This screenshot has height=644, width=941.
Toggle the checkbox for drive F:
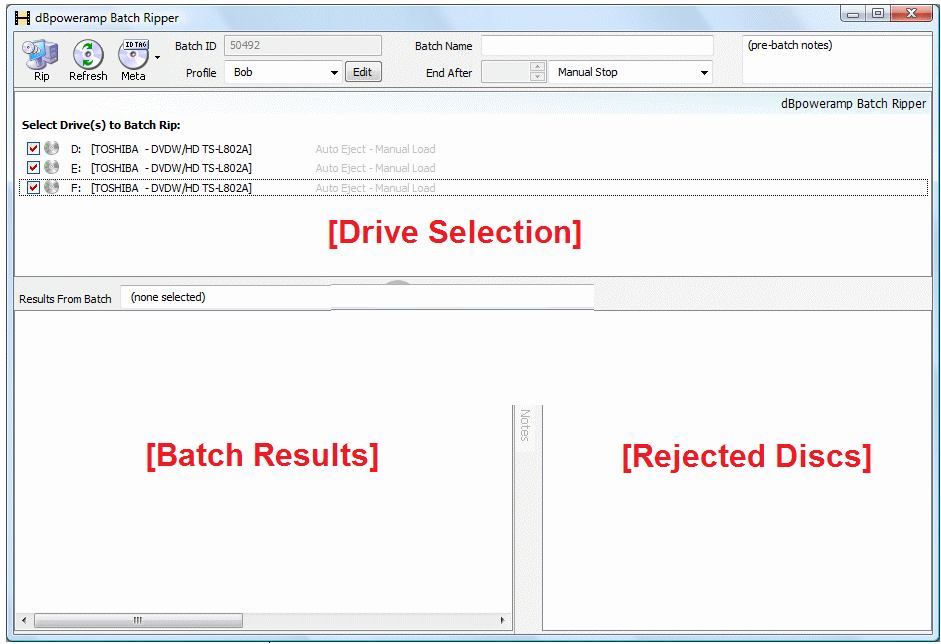pos(33,187)
